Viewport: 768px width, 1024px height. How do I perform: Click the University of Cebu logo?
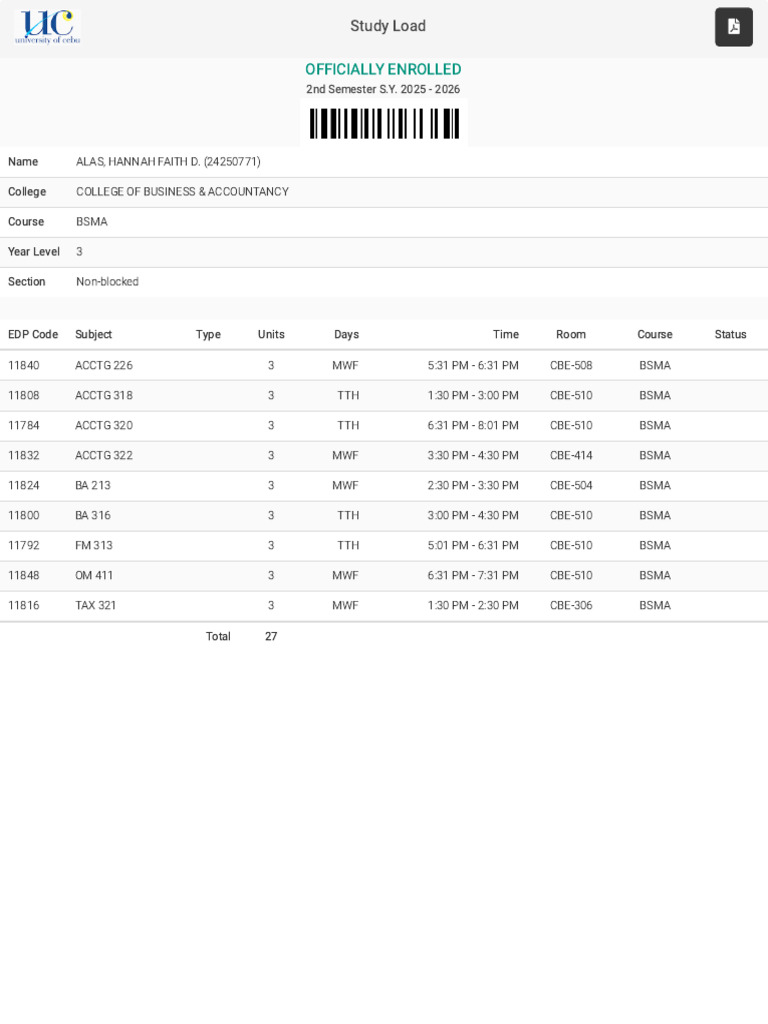[x=48, y=27]
